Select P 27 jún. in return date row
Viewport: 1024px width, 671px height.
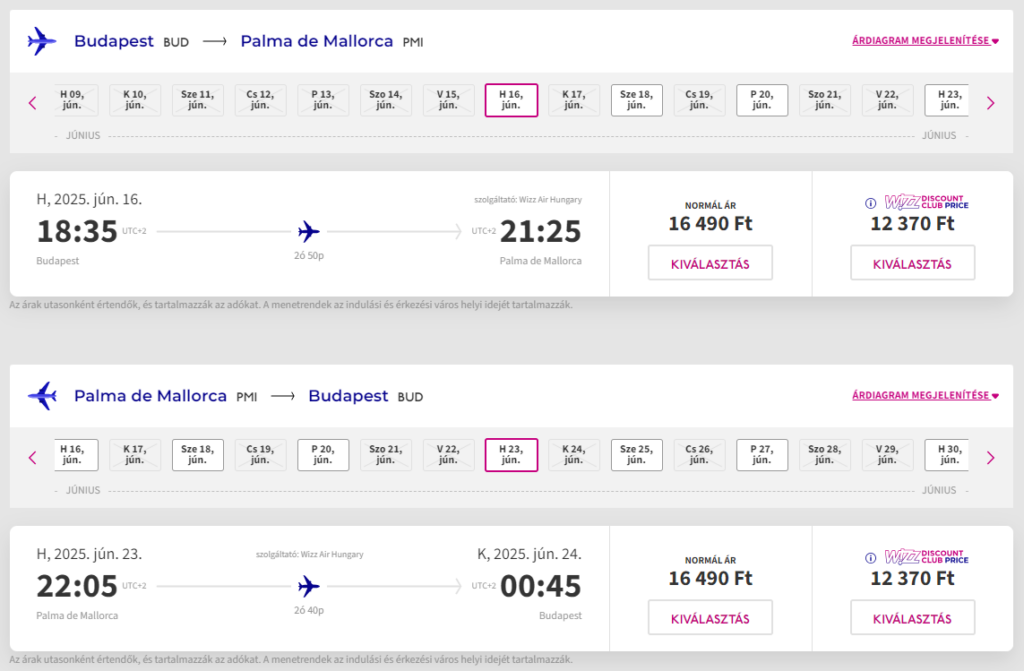click(x=762, y=455)
